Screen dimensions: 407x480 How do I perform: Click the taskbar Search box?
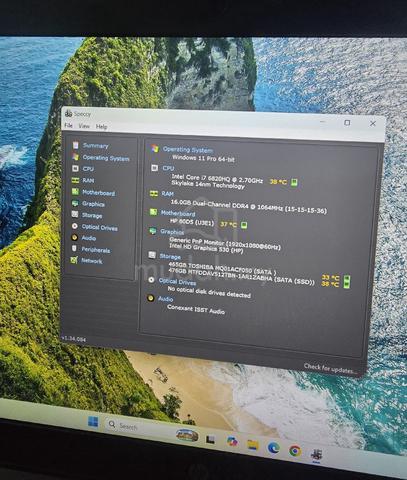(123, 425)
